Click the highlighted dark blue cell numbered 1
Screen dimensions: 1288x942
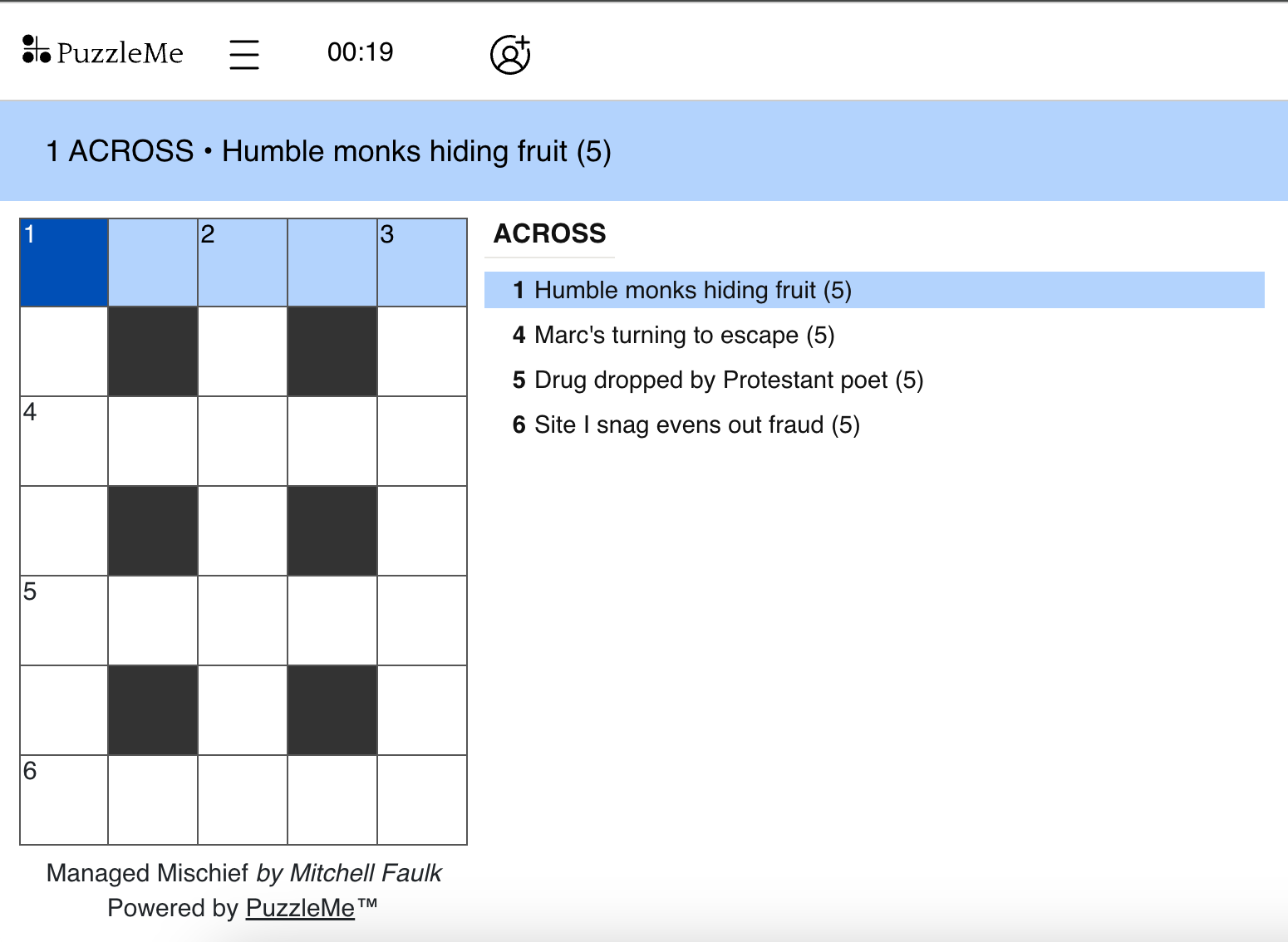pyautogui.click(x=64, y=262)
